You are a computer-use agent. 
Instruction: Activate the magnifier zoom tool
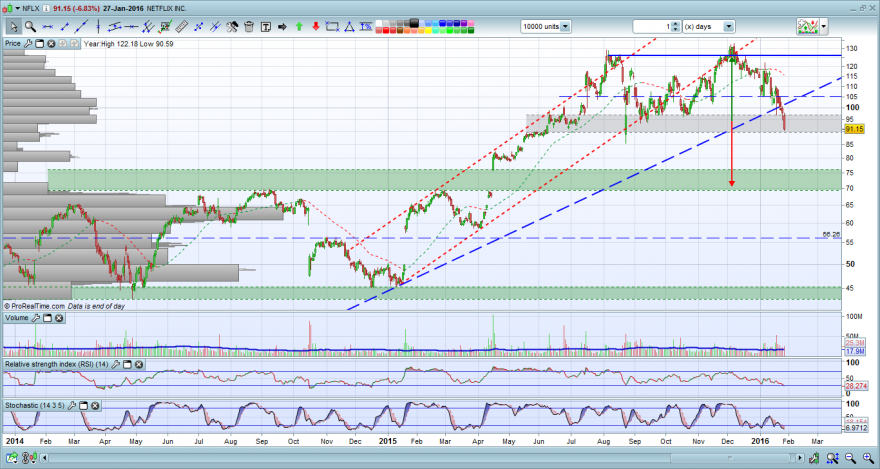click(x=30, y=26)
